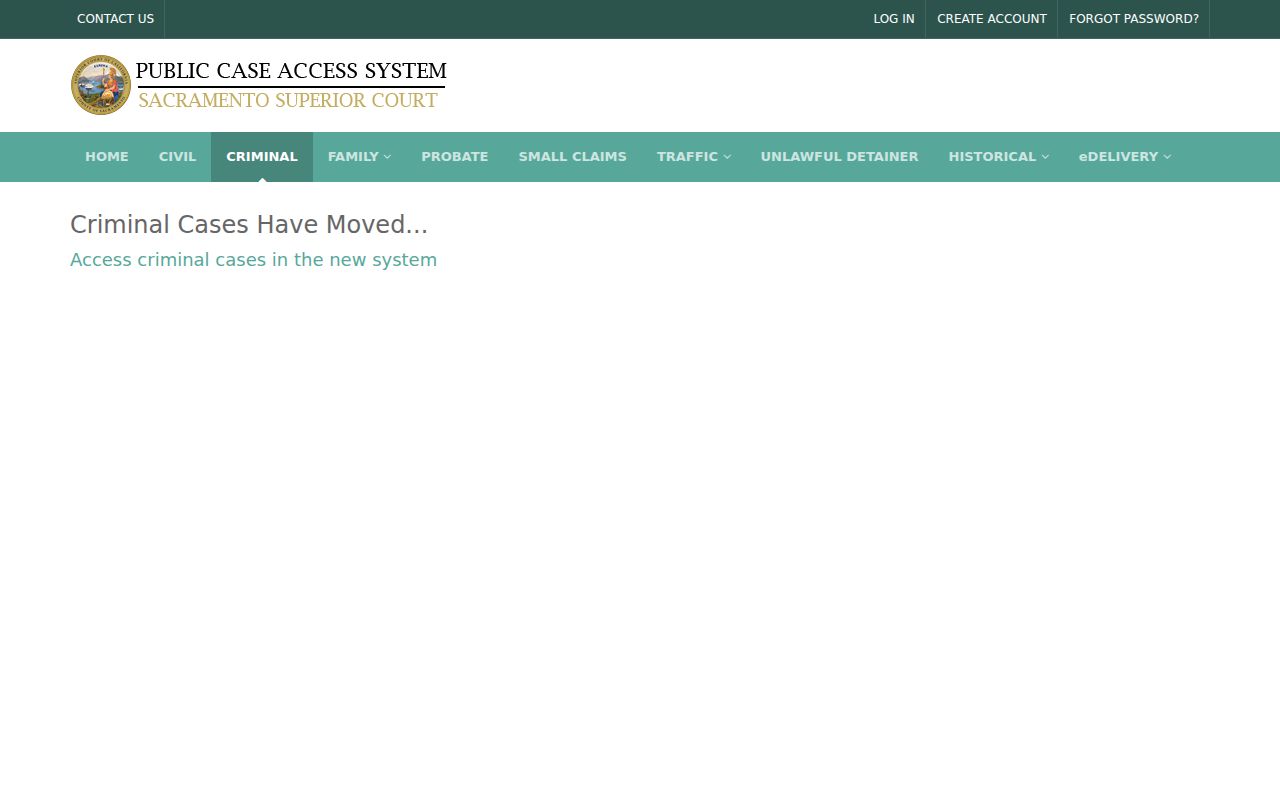Open the eDelivery dropdown menu
The image size is (1280, 800).
tap(1125, 157)
